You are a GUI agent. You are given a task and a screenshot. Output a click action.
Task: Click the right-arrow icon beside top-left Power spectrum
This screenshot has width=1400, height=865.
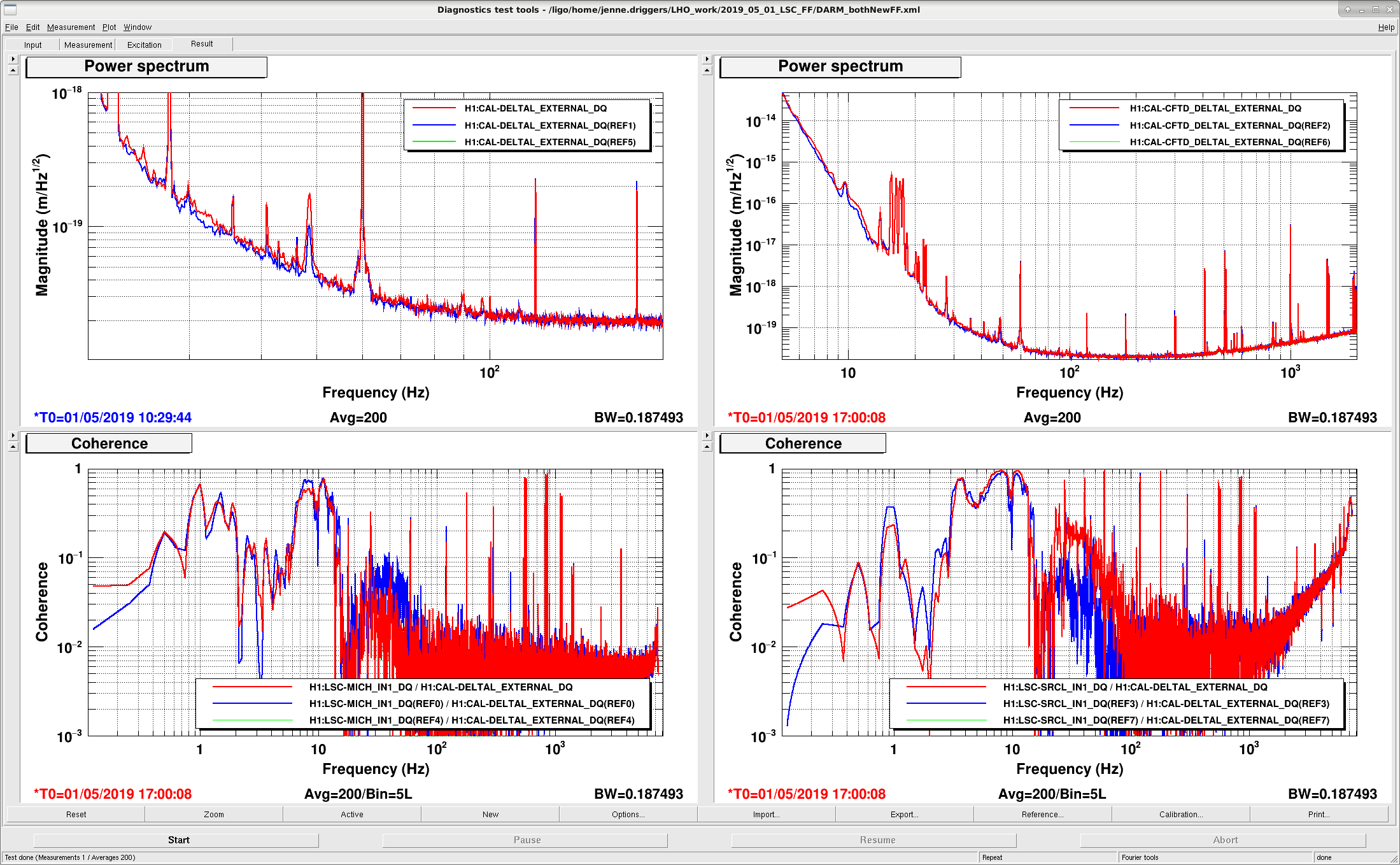pos(13,59)
